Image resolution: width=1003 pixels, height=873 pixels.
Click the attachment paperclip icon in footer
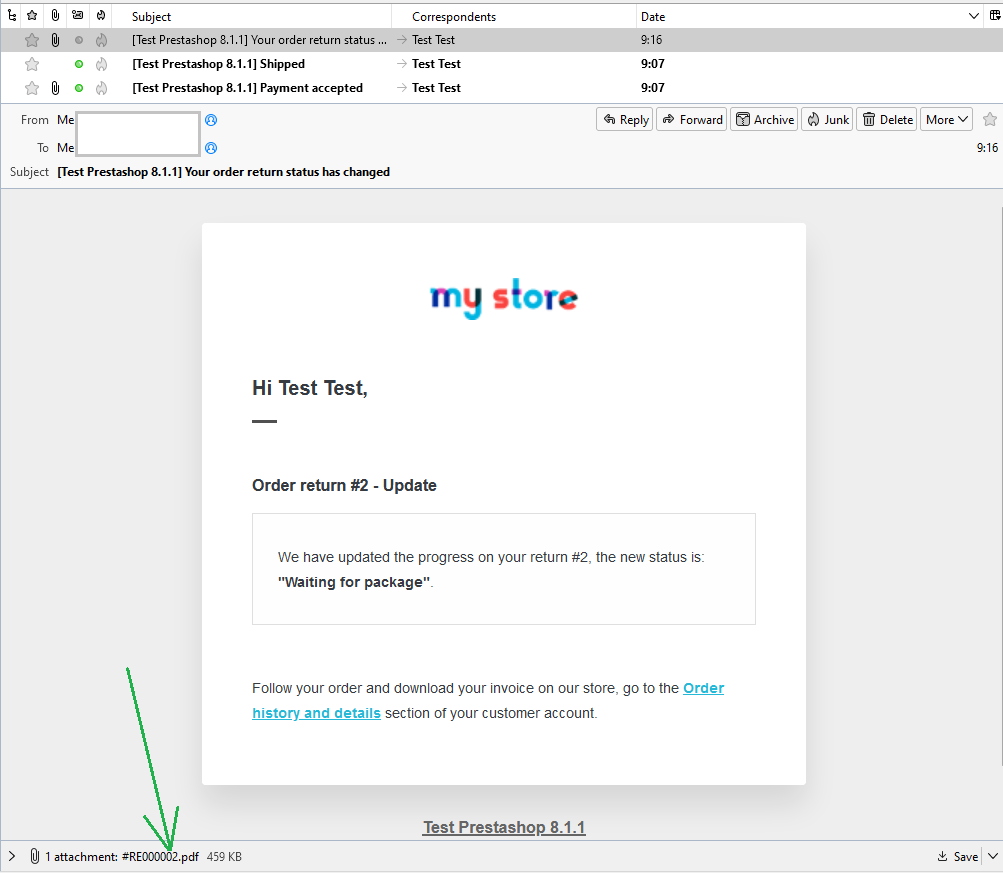click(35, 856)
